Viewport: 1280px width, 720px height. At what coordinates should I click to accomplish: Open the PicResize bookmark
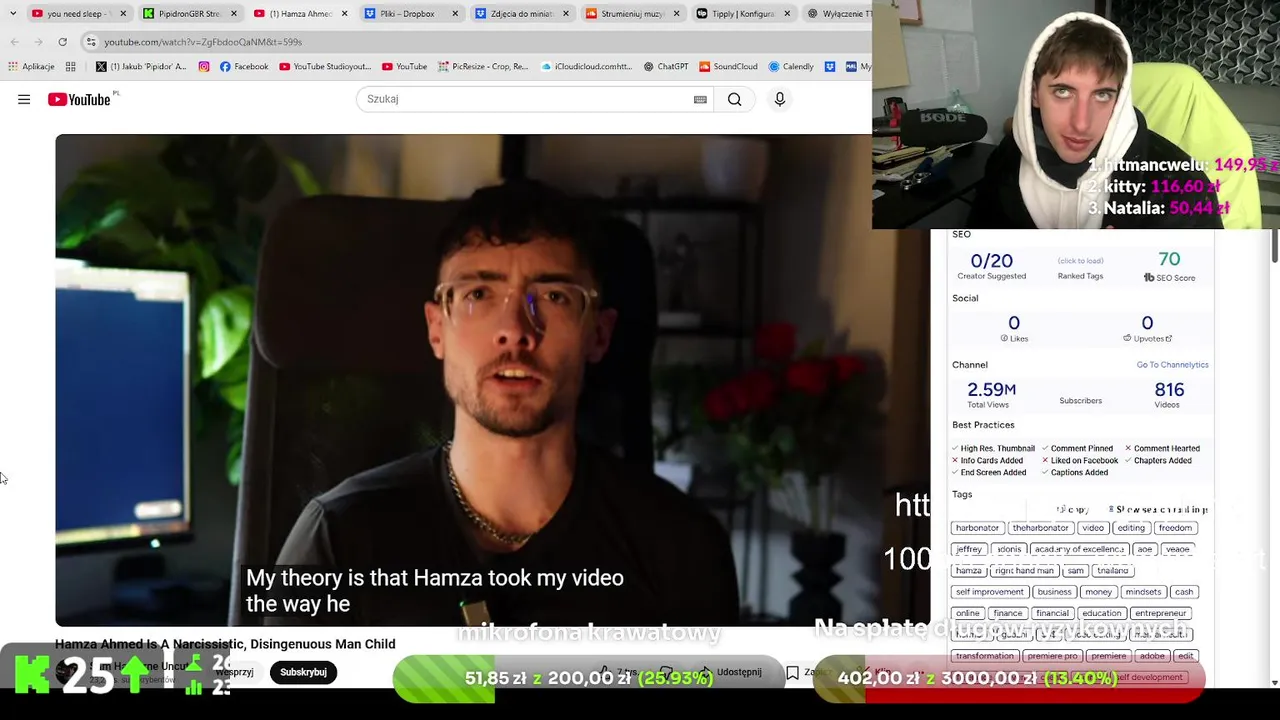click(483, 67)
